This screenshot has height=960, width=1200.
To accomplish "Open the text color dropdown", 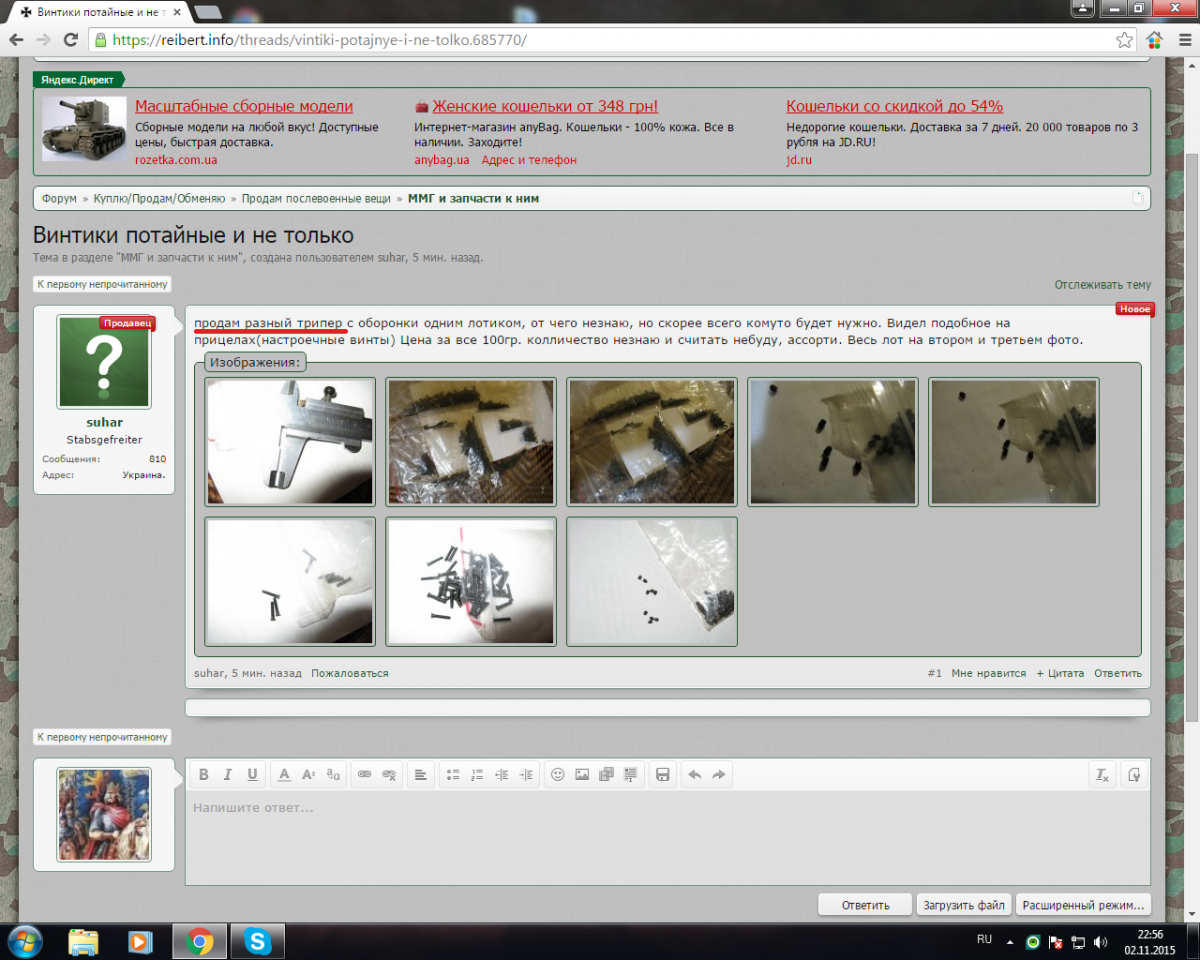I will pos(284,774).
